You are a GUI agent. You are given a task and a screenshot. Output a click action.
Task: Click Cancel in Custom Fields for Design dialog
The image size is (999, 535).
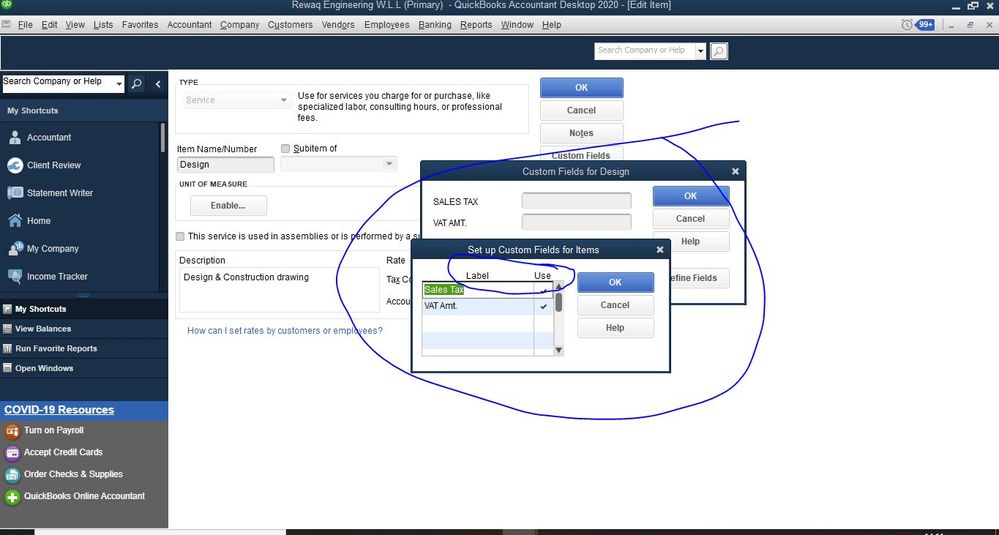[691, 218]
